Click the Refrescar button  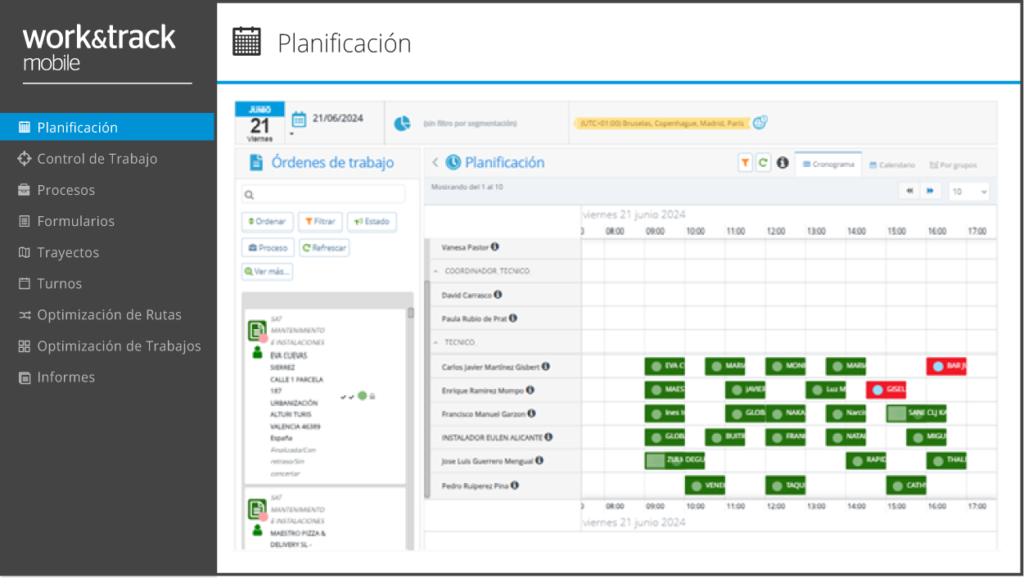click(324, 248)
